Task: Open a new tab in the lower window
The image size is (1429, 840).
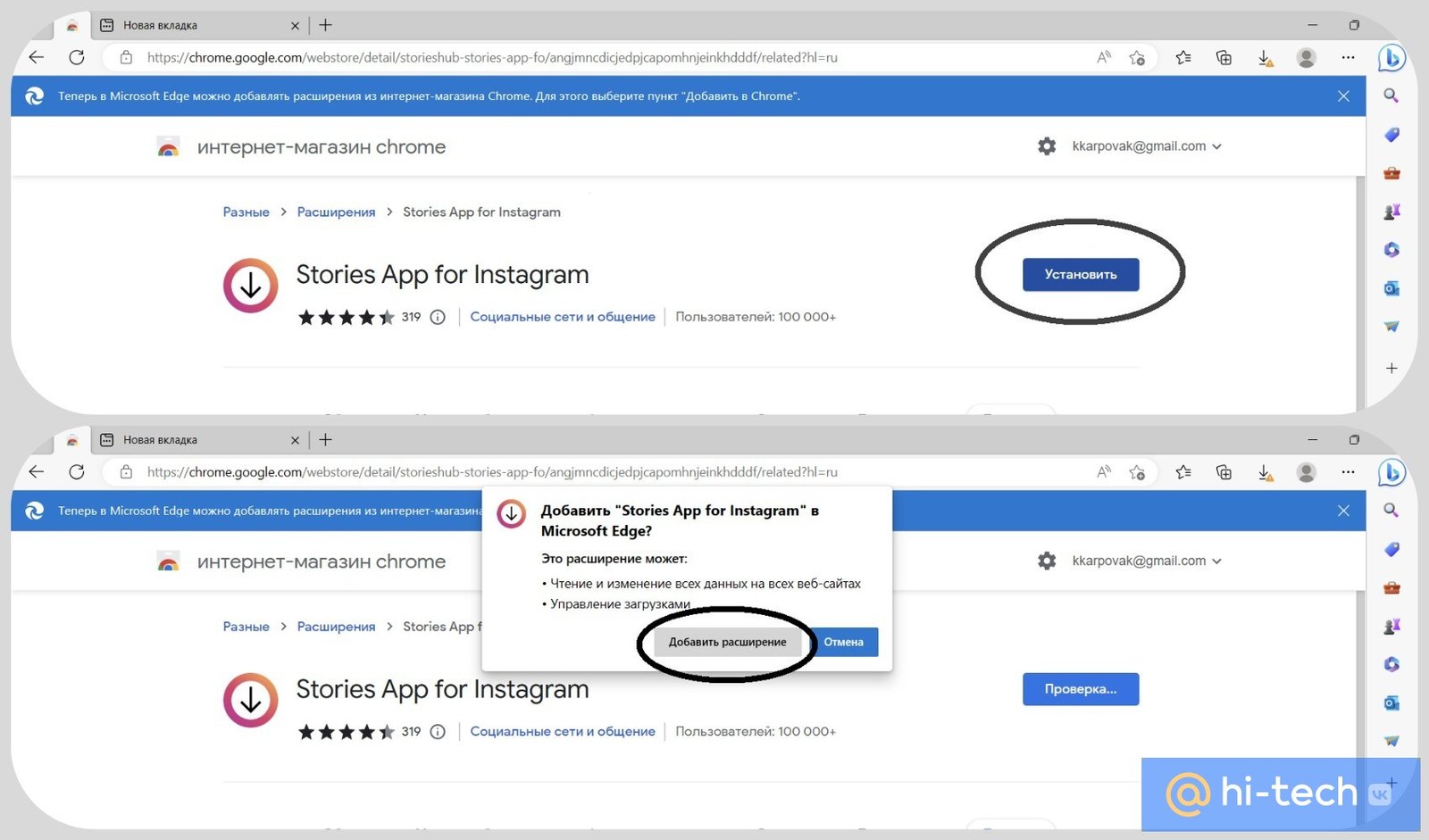Action: [x=326, y=439]
